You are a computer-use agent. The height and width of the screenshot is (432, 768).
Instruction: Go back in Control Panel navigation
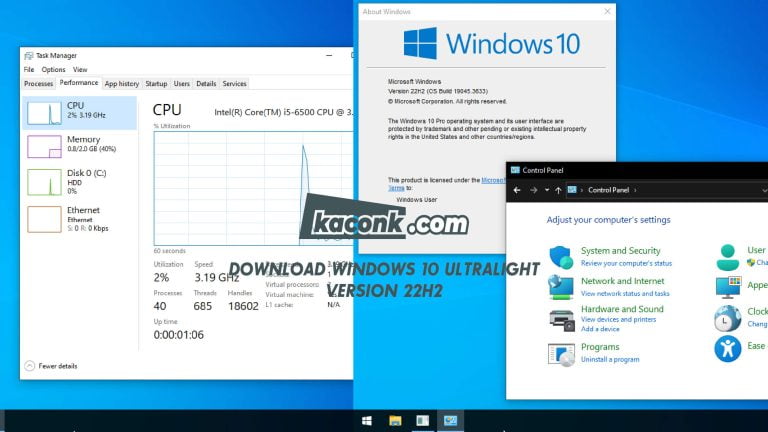pyautogui.click(x=517, y=190)
